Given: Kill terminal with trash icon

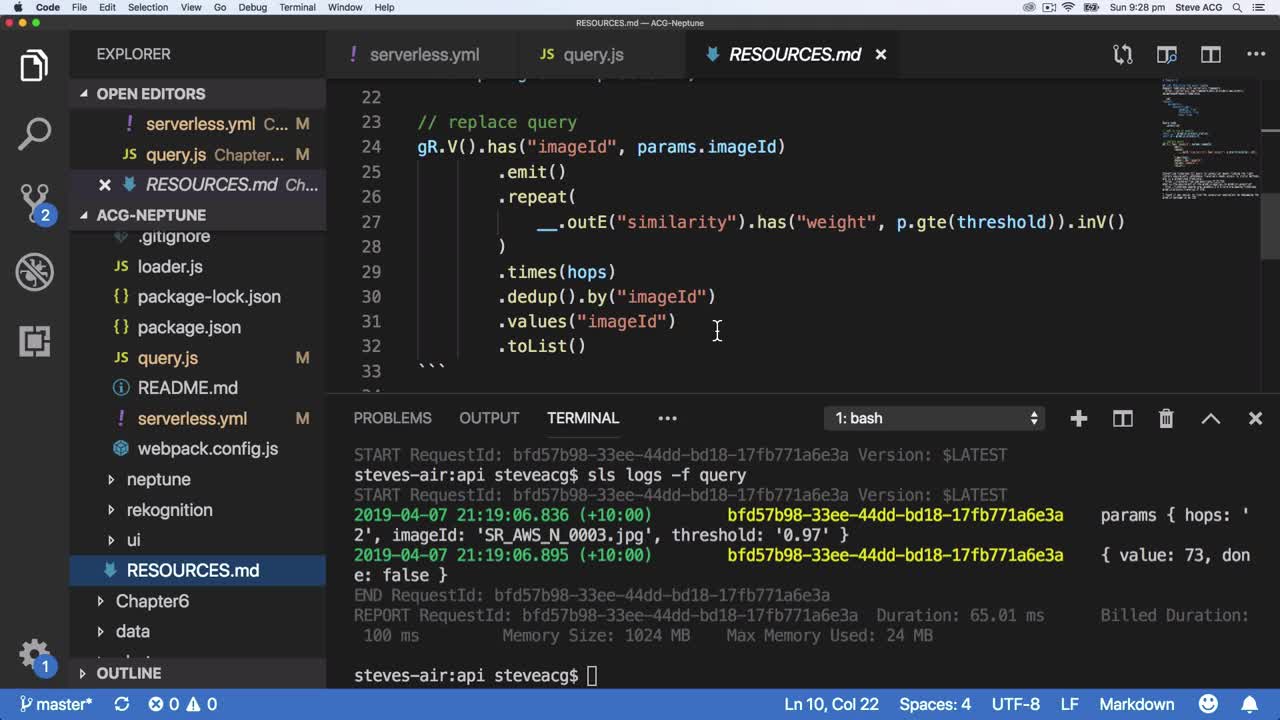Looking at the screenshot, I should tap(1166, 418).
